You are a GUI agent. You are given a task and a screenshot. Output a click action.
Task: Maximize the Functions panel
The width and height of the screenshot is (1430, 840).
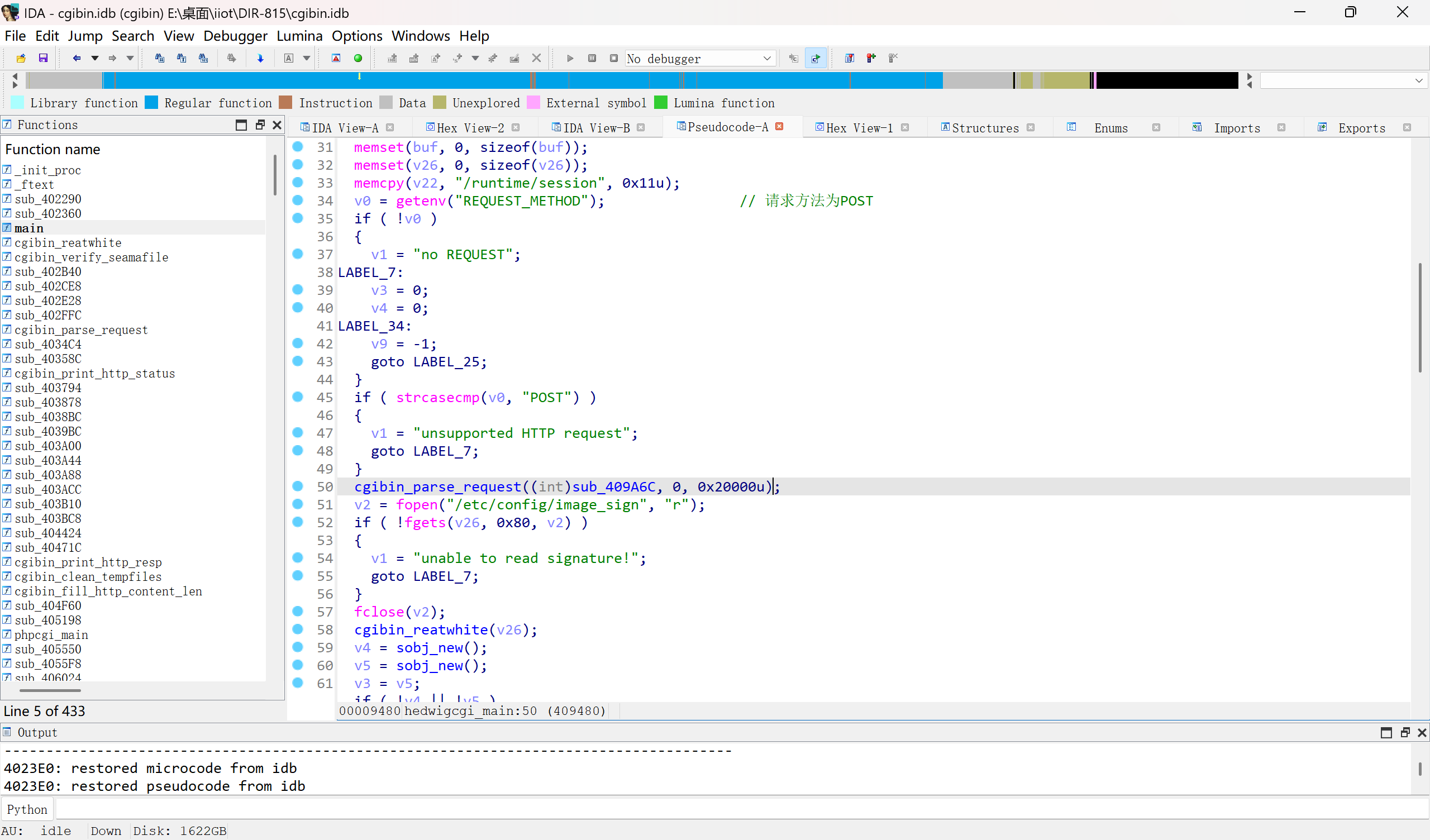tap(241, 125)
